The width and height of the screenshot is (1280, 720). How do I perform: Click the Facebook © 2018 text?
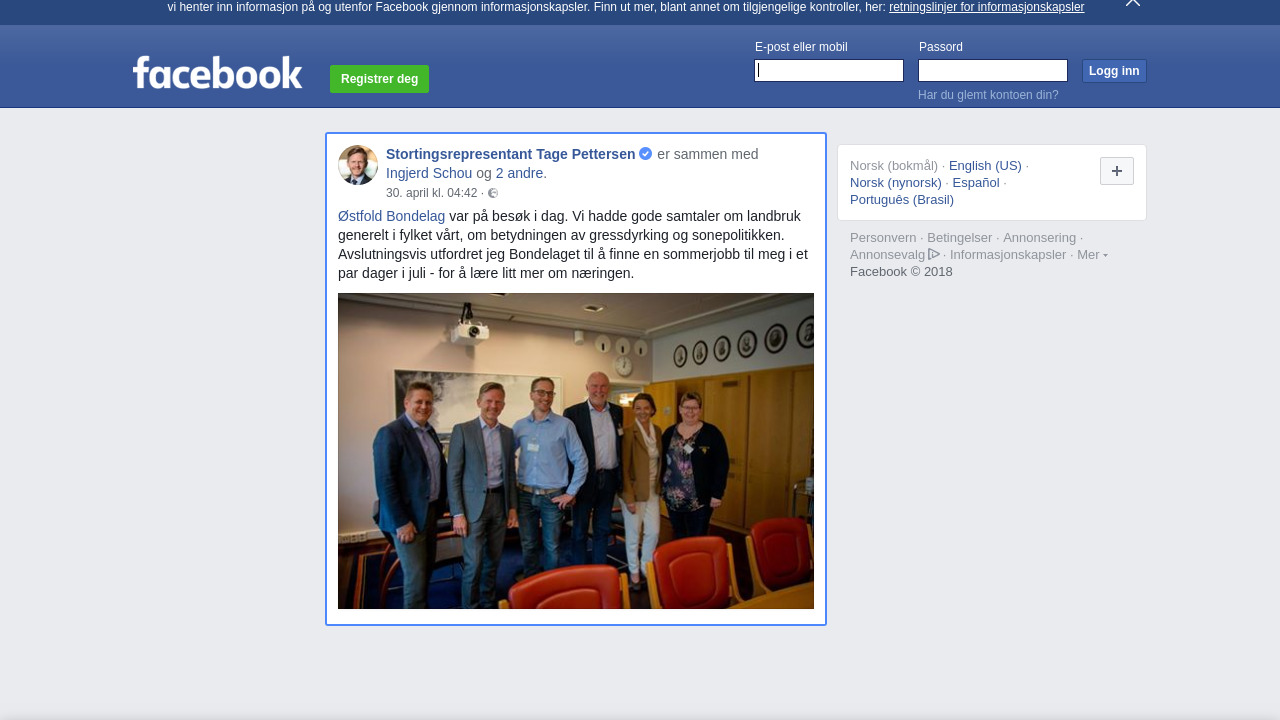pyautogui.click(x=901, y=272)
